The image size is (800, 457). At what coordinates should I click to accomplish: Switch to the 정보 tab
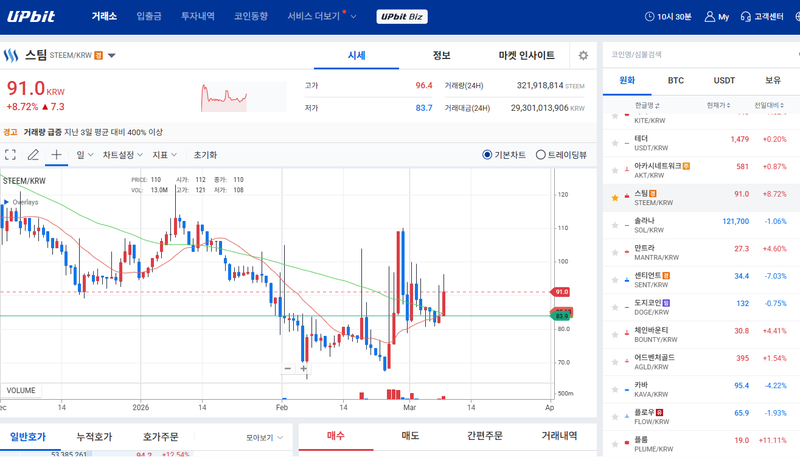[441, 55]
